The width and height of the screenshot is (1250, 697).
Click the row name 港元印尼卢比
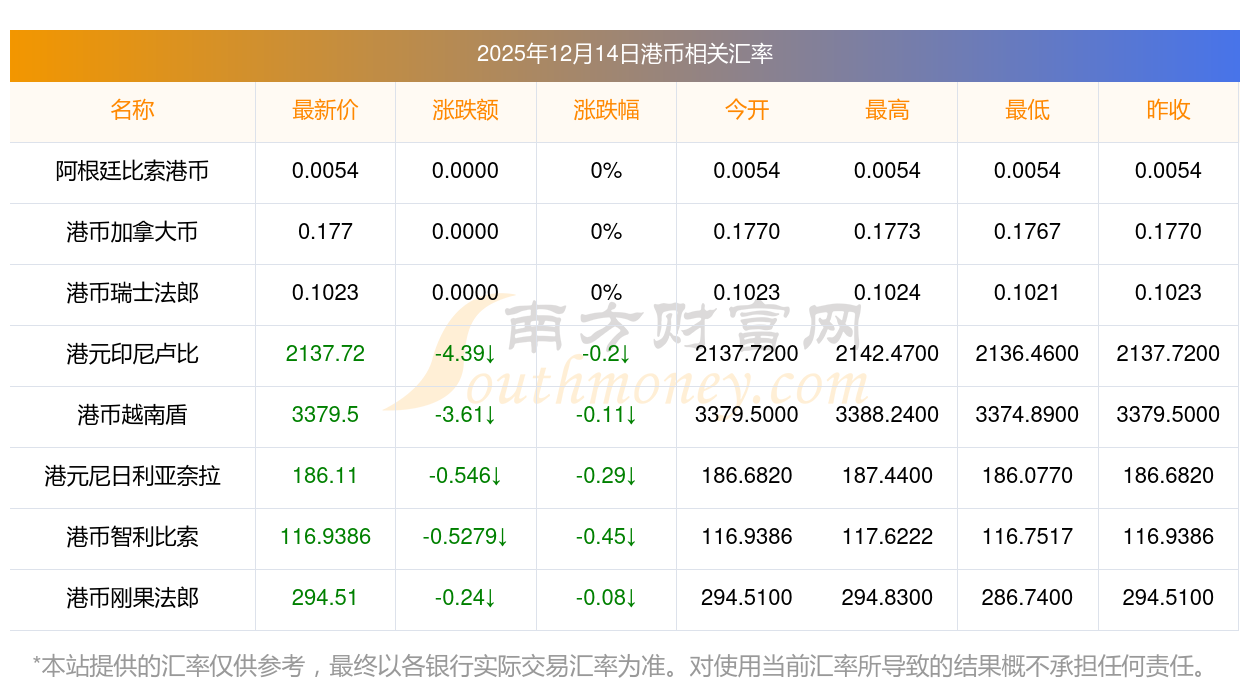(132, 354)
